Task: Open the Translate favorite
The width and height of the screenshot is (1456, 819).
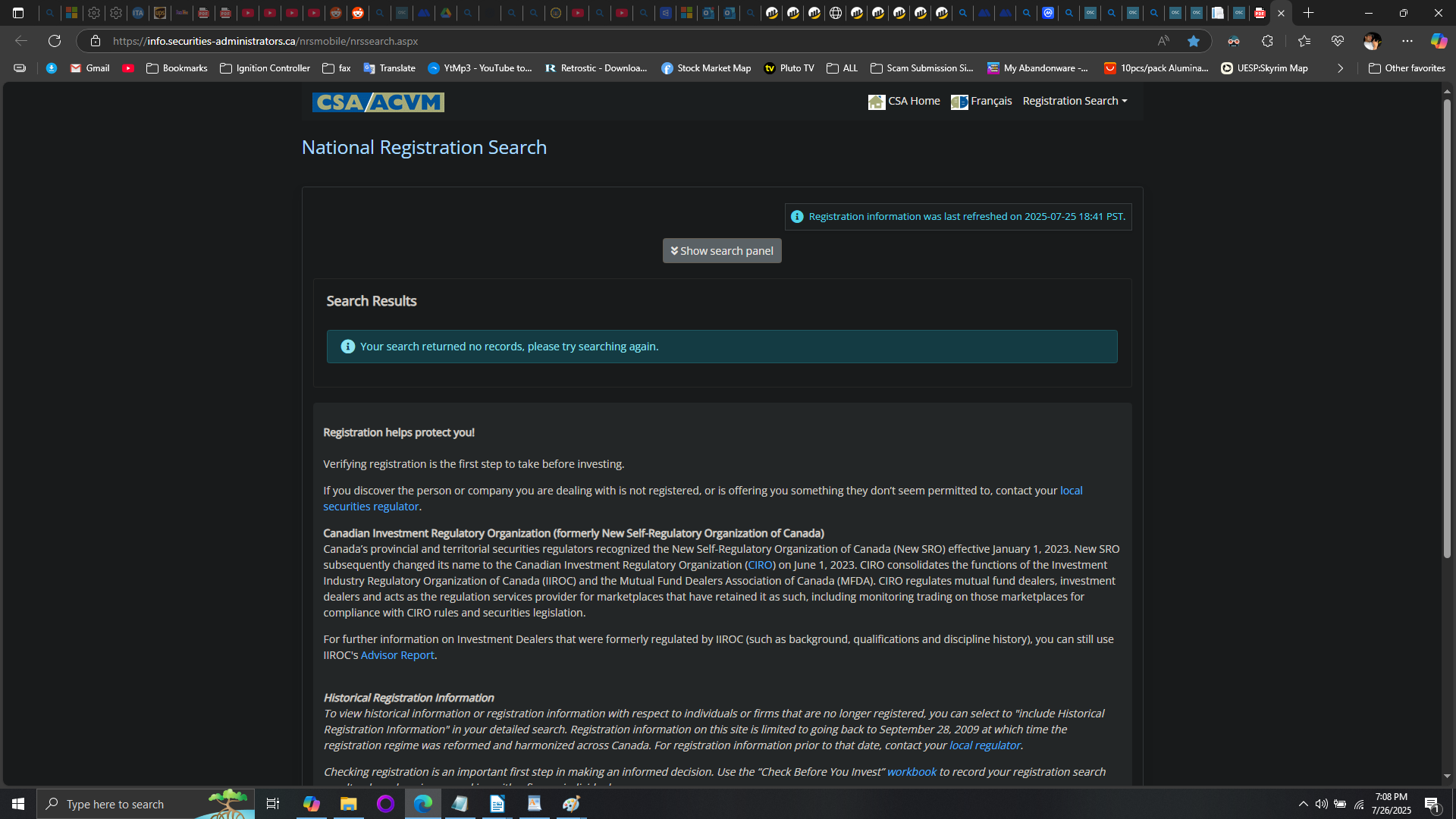Action: coord(390,68)
